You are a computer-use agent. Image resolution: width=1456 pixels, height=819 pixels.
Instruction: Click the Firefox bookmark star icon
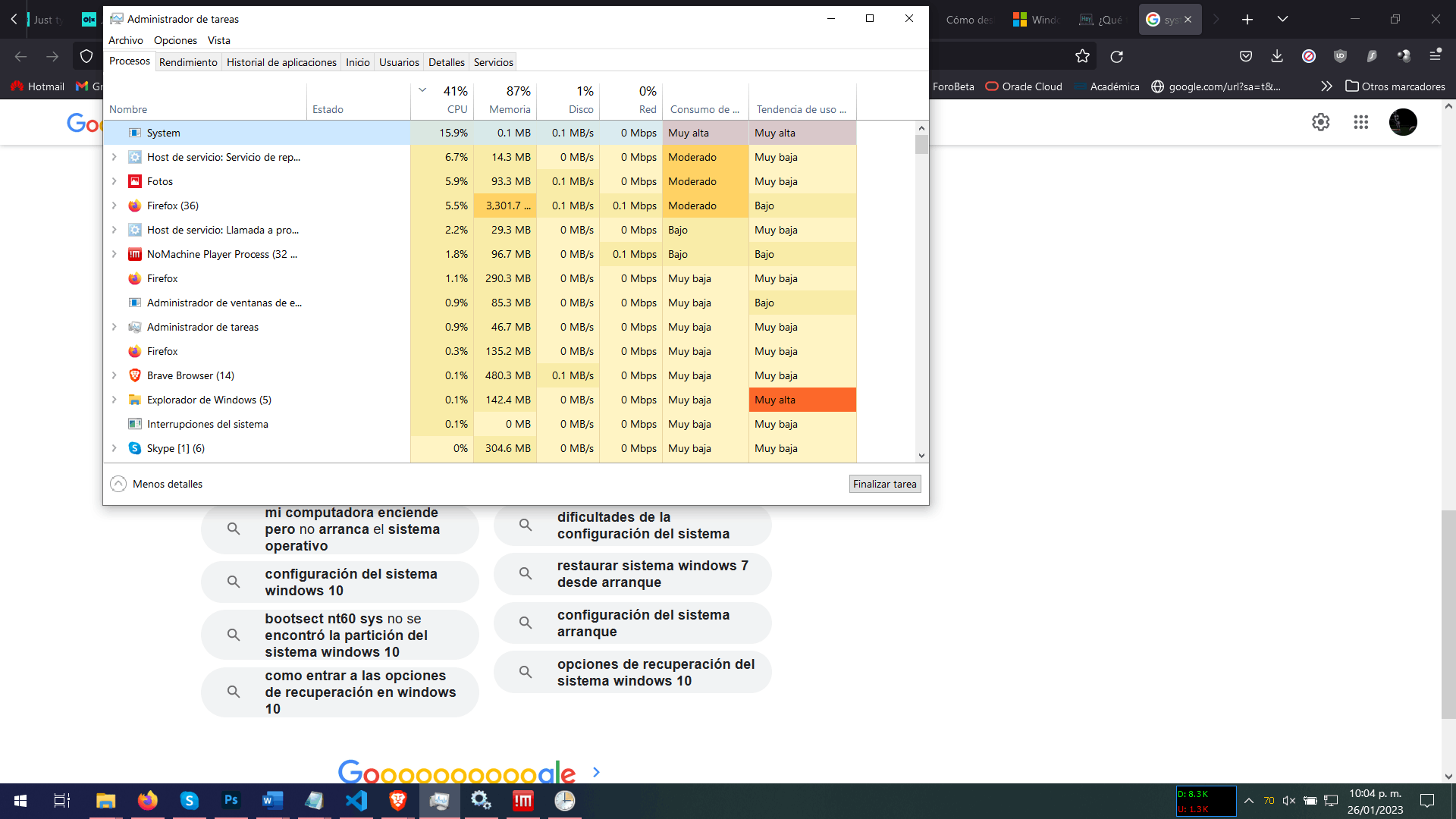[1082, 56]
